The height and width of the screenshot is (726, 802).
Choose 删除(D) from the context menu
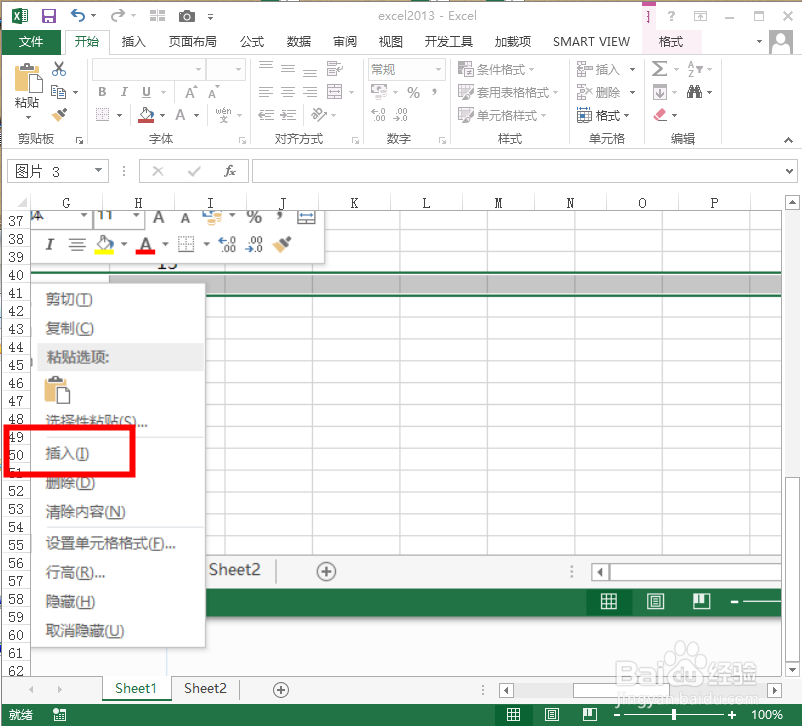tap(69, 483)
